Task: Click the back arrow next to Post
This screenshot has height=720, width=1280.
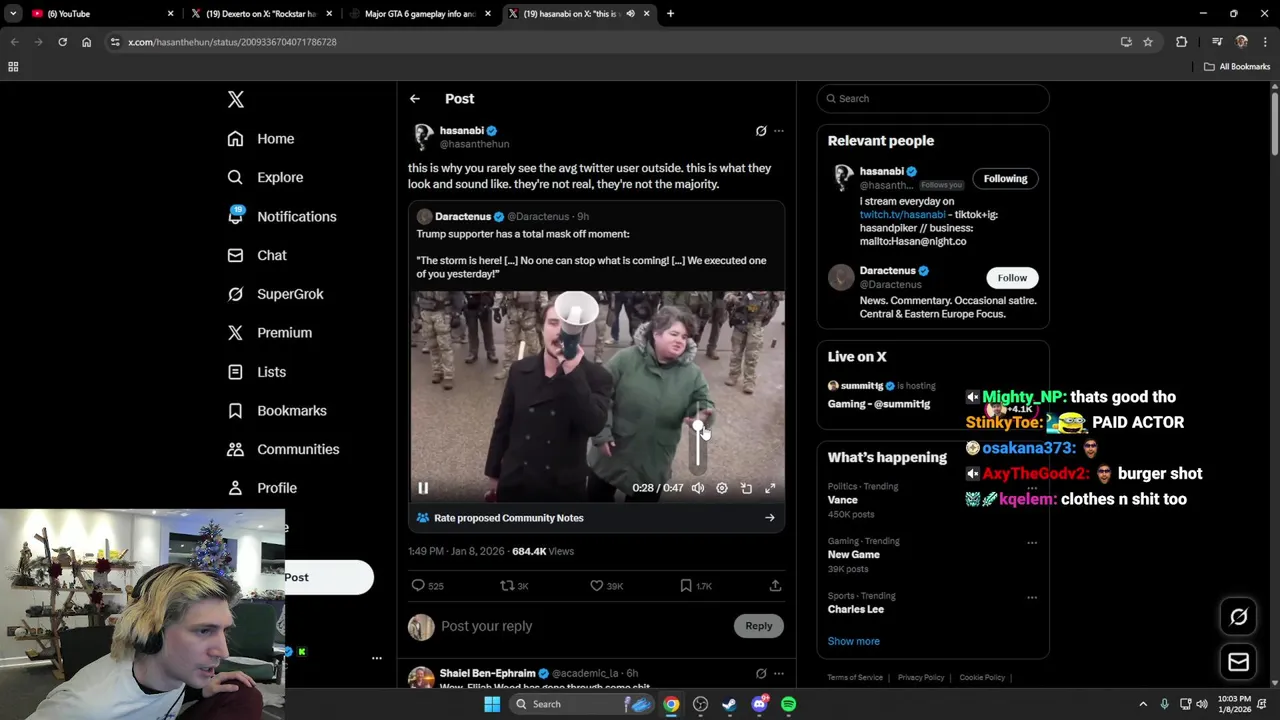Action: coord(415,99)
